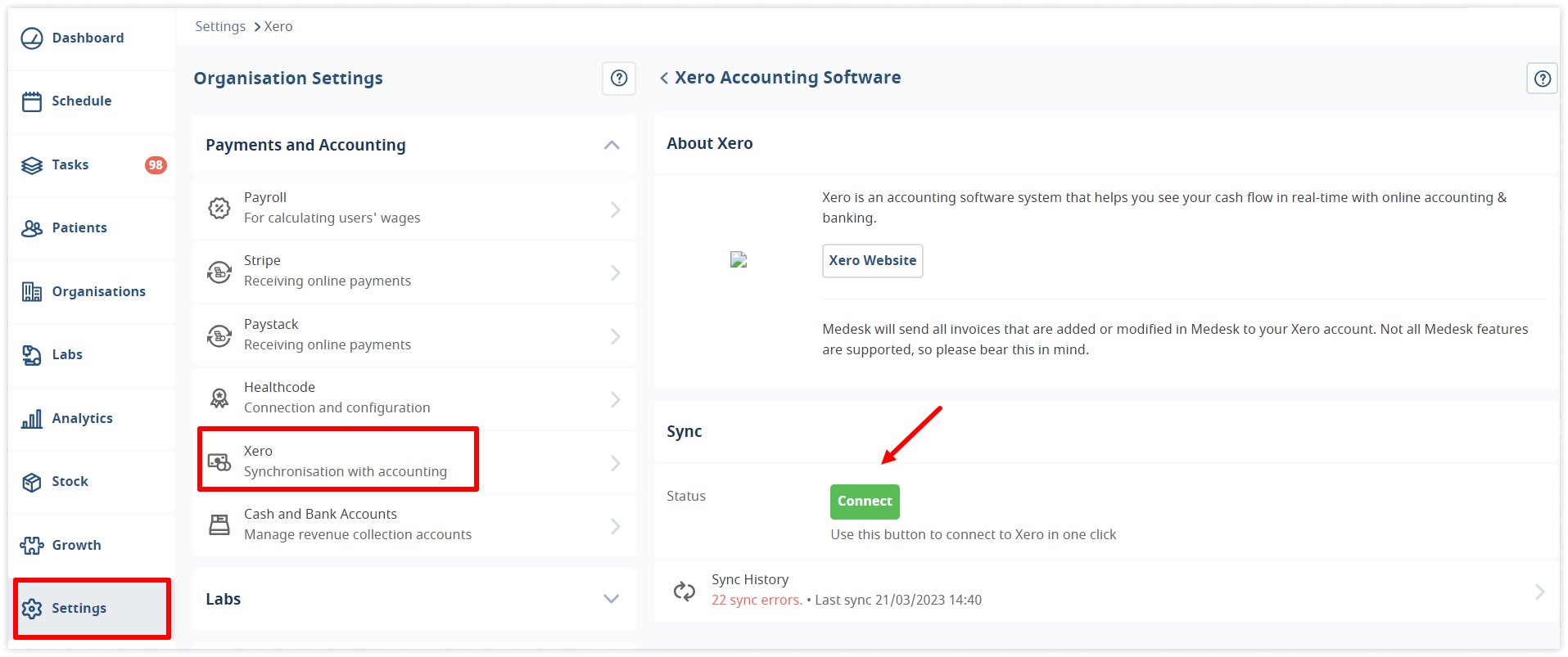This screenshot has height=657, width=1568.
Task: Open Sync History via its right chevron
Action: point(1539,592)
